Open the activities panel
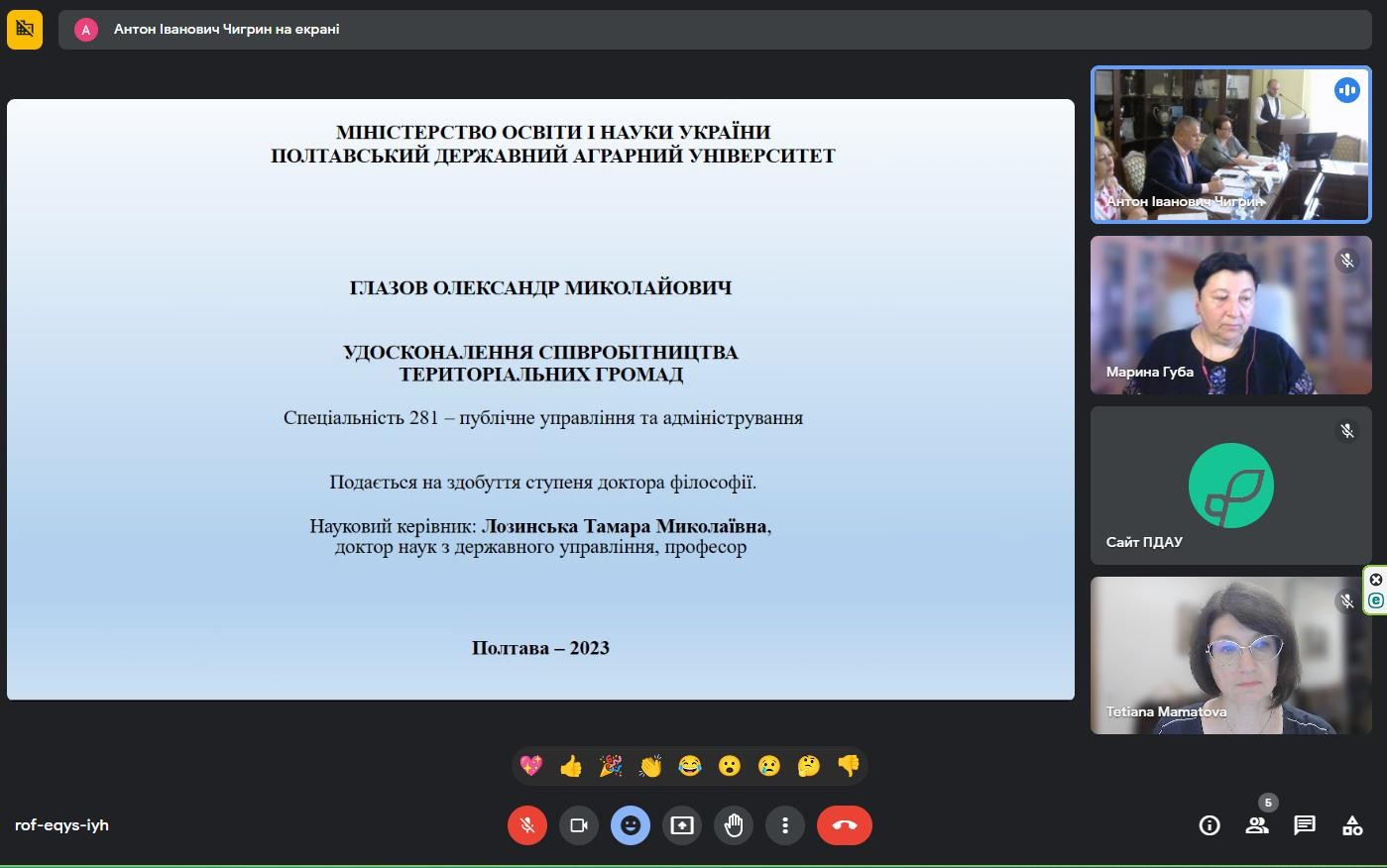Image resolution: width=1387 pixels, height=868 pixels. pos(1352,825)
